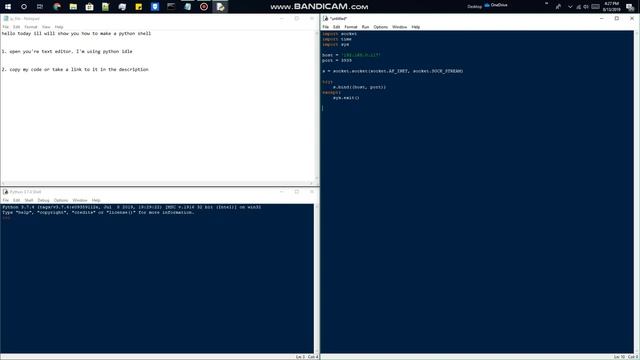
Task: Open Help menu in the Python Shell window
Action: (96, 200)
